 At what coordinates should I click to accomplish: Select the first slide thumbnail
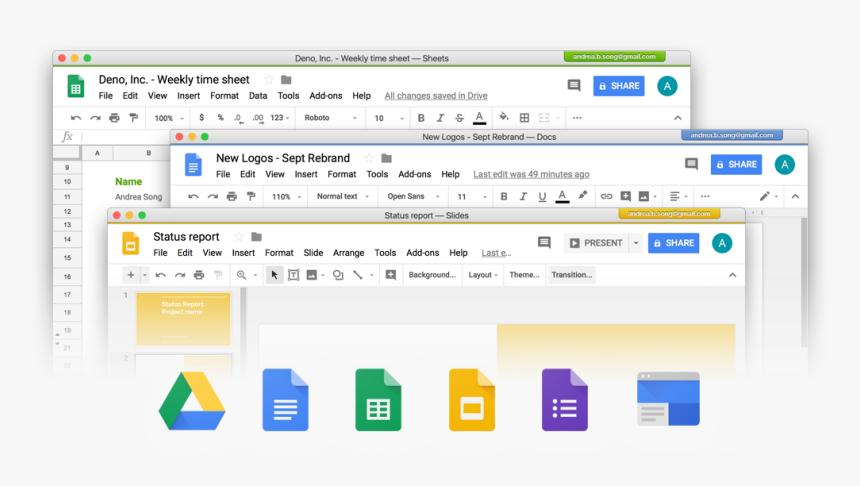tap(183, 318)
